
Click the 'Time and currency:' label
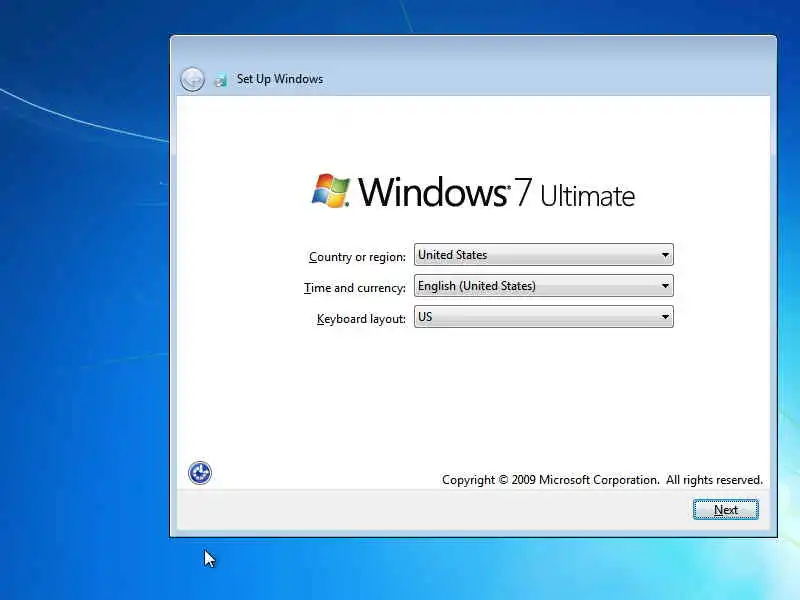(x=355, y=288)
